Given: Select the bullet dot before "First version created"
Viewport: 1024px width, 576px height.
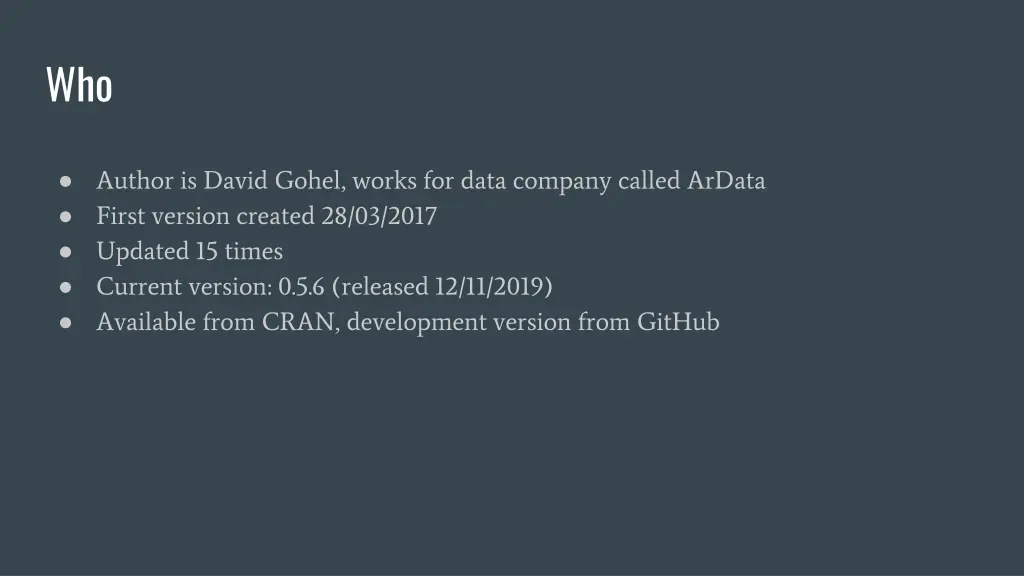Looking at the screenshot, I should click(x=65, y=217).
